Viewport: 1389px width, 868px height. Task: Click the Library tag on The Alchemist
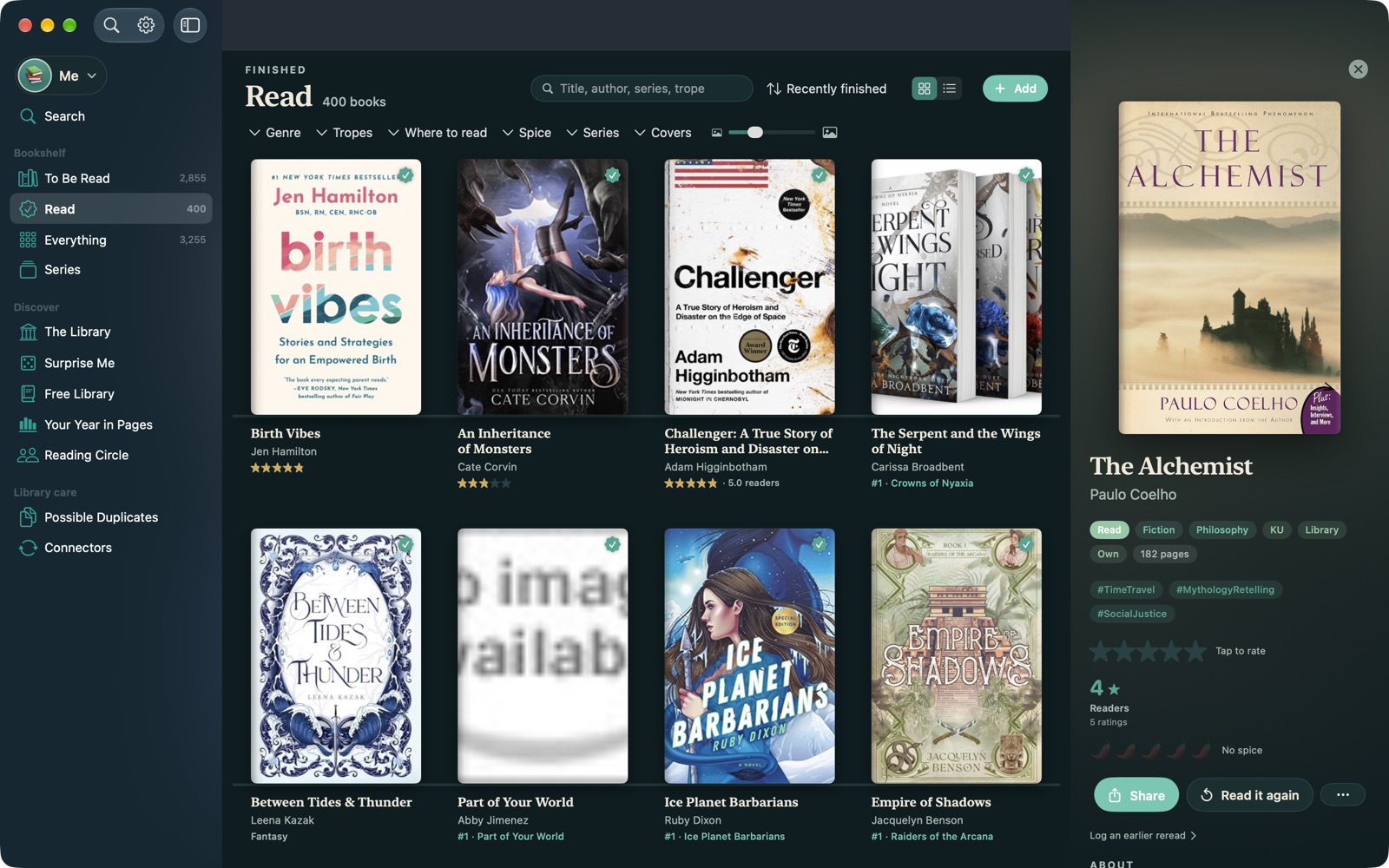click(1321, 529)
